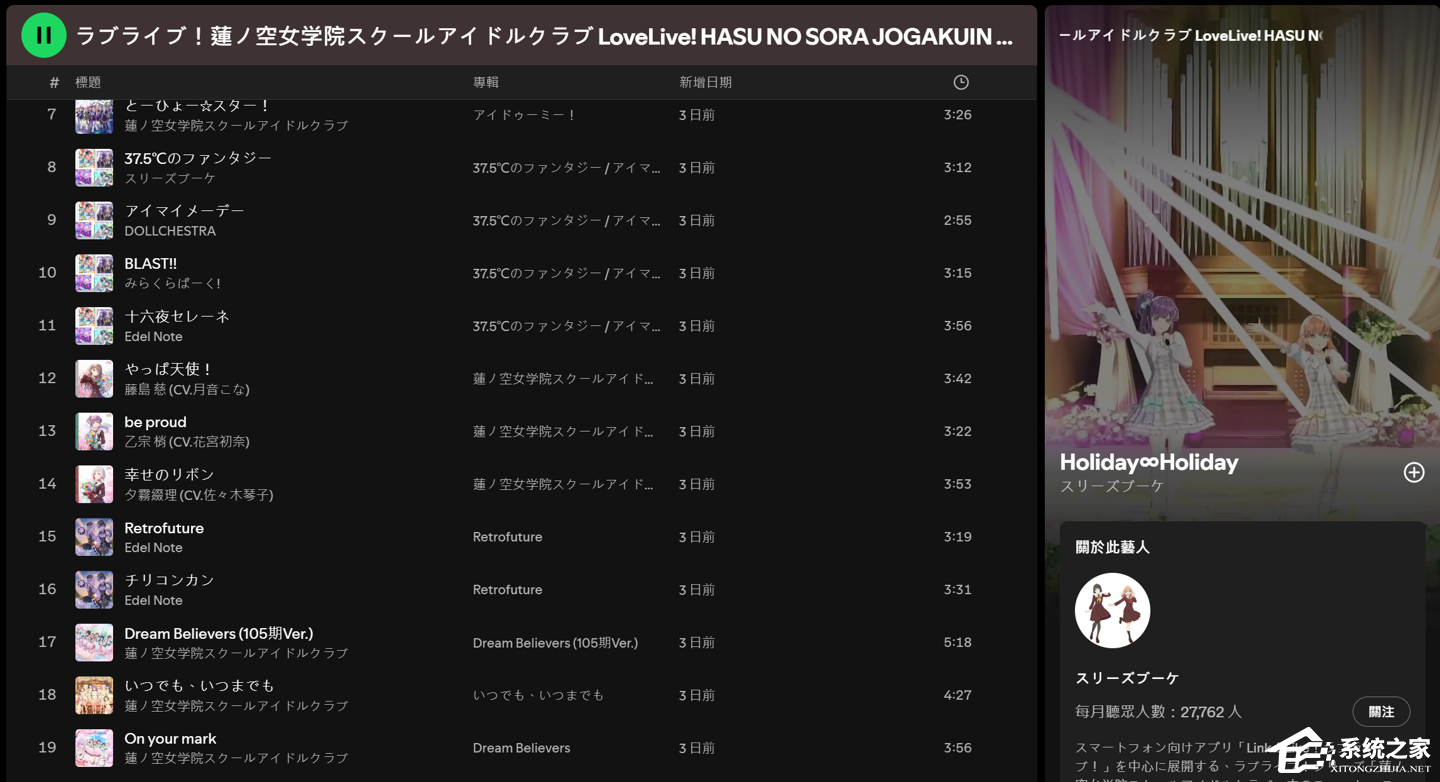1440x782 pixels.
Task: Select the 3:56 duration of On your mark
Action: (x=957, y=748)
